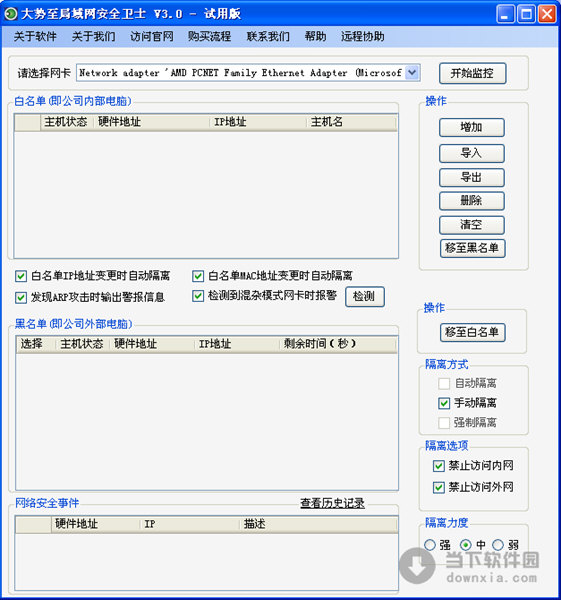Viewport: 561px width, 600px height.
Task: Open the 关于我们 menu
Action: click(93, 37)
